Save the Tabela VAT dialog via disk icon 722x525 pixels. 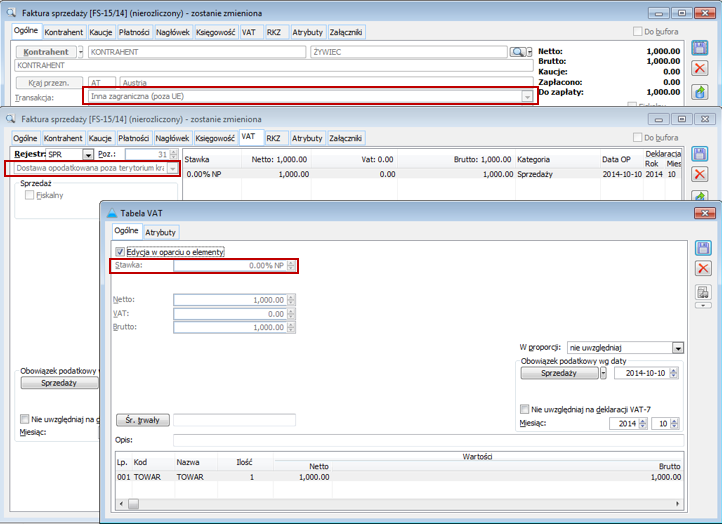pyautogui.click(x=703, y=248)
